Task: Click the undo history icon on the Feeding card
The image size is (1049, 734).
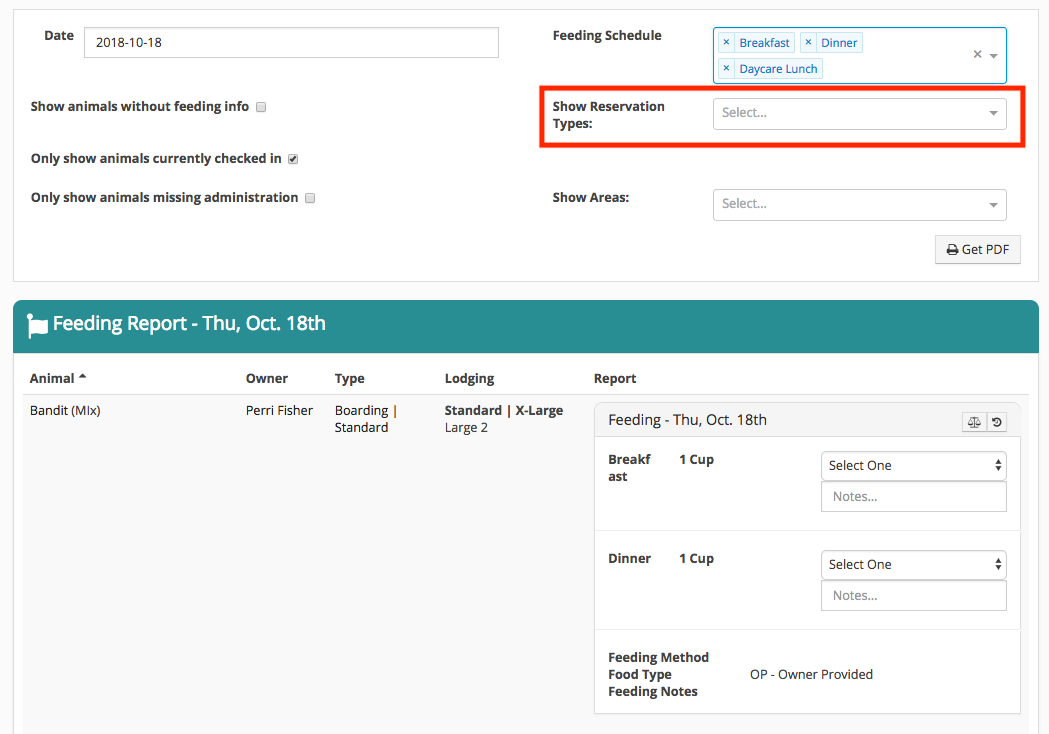Action: 997,421
